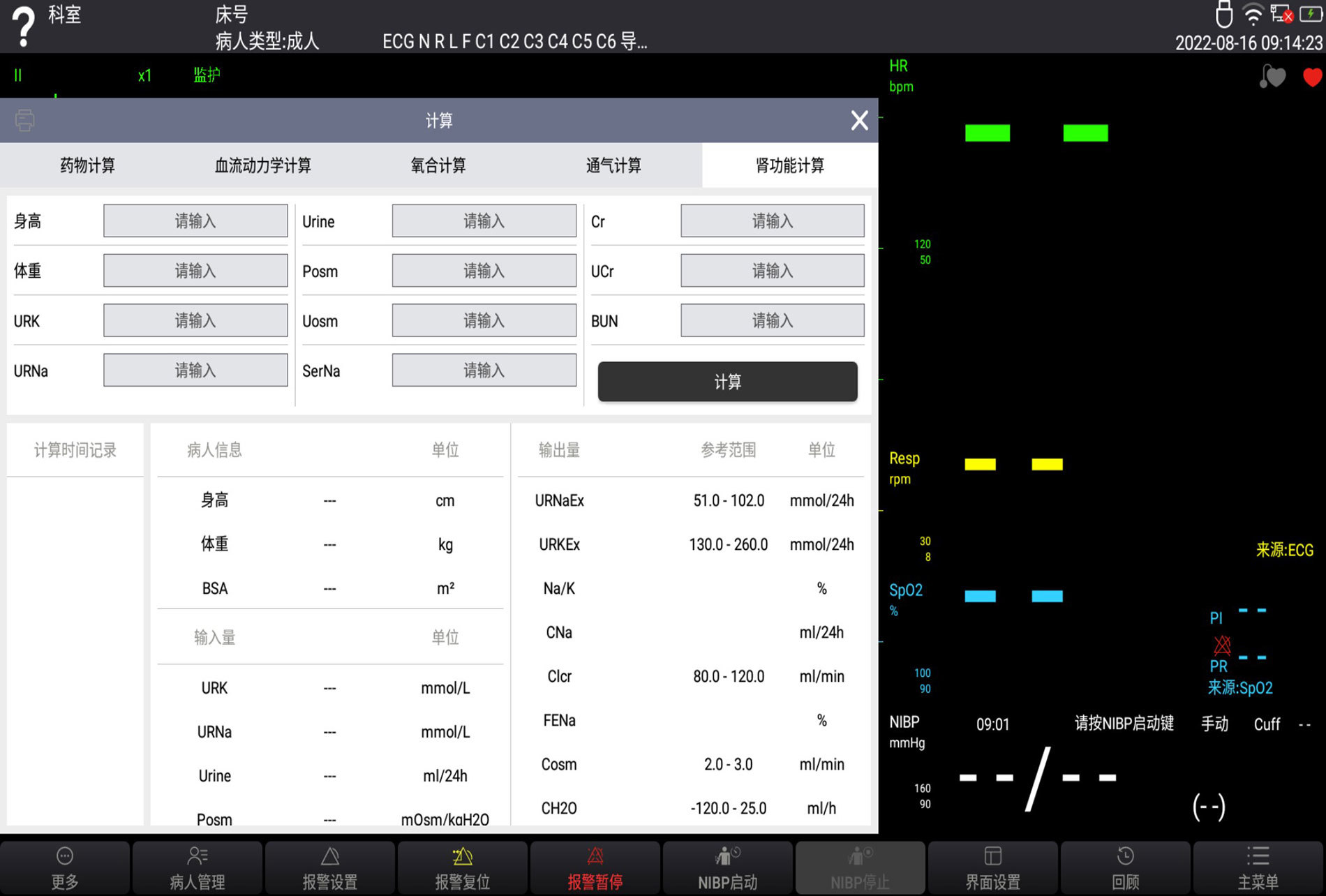Switch to 血流动力学计算 tab
Viewport: 1326px width, 896px height.
tap(263, 165)
